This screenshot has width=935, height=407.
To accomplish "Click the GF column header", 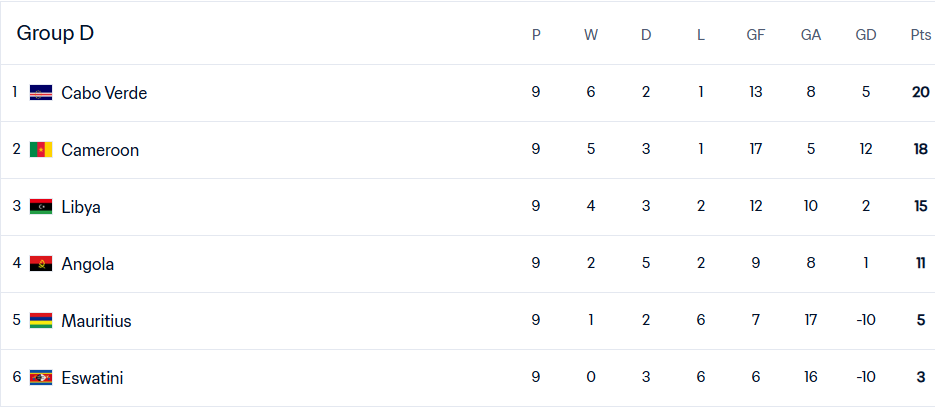I will tap(756, 35).
